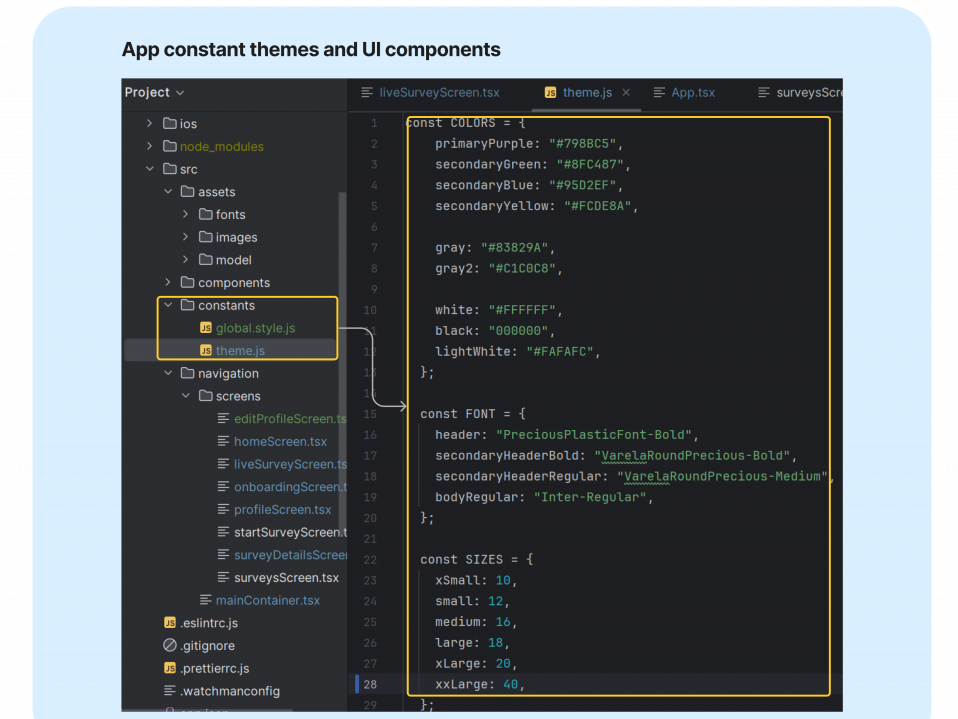Switch to the App.tsx tab
The height and width of the screenshot is (719, 958).
coord(692,92)
